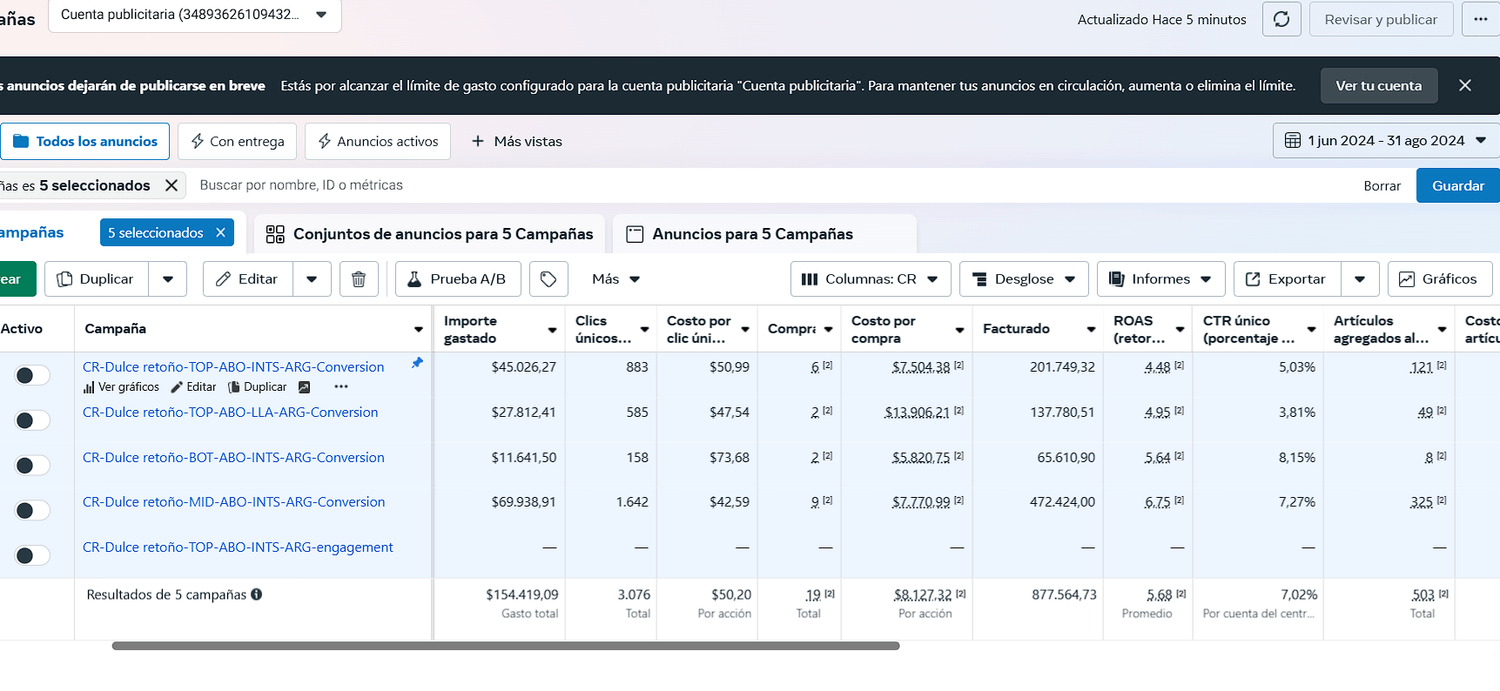Open Gráficos charts panel
The image size is (1500, 691).
tap(1440, 279)
